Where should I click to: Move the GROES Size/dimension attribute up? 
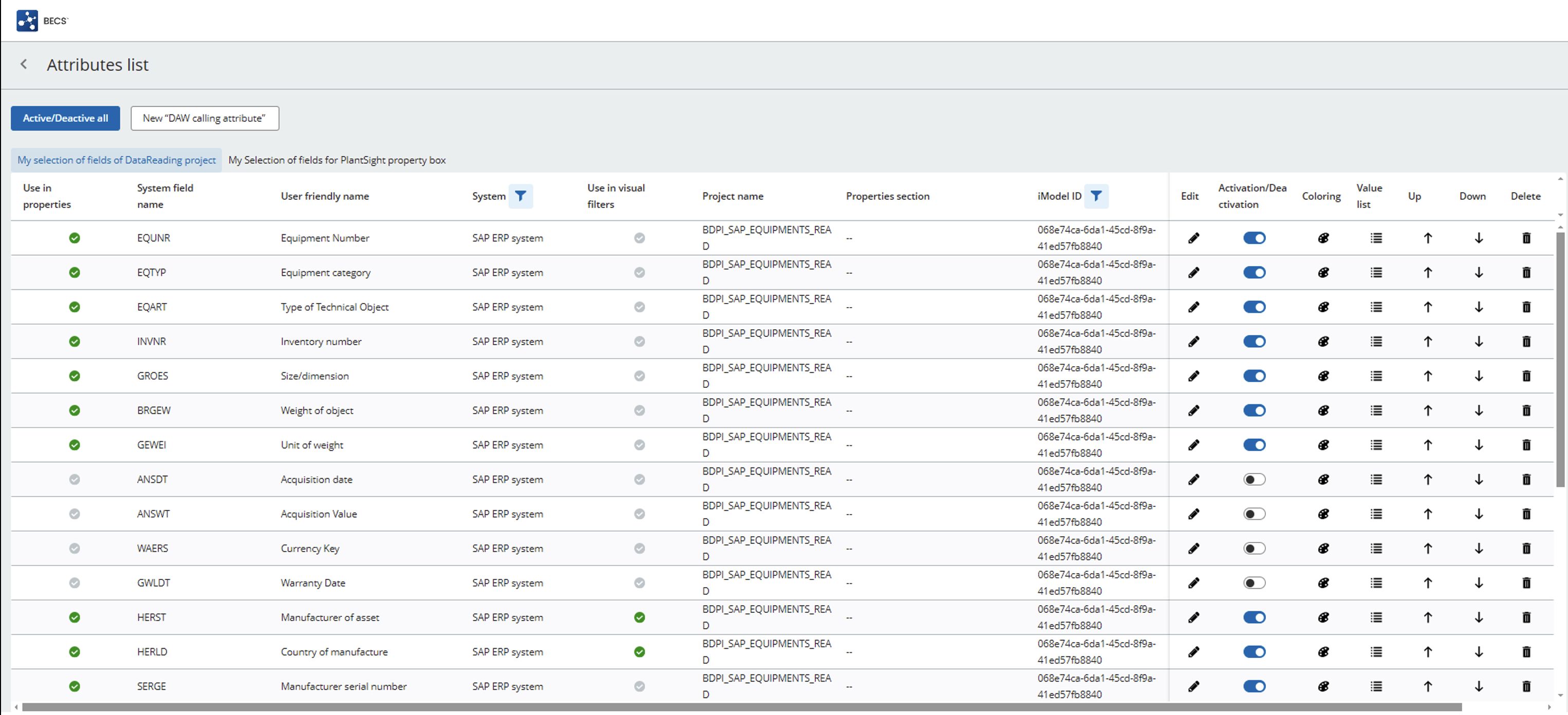click(1428, 375)
